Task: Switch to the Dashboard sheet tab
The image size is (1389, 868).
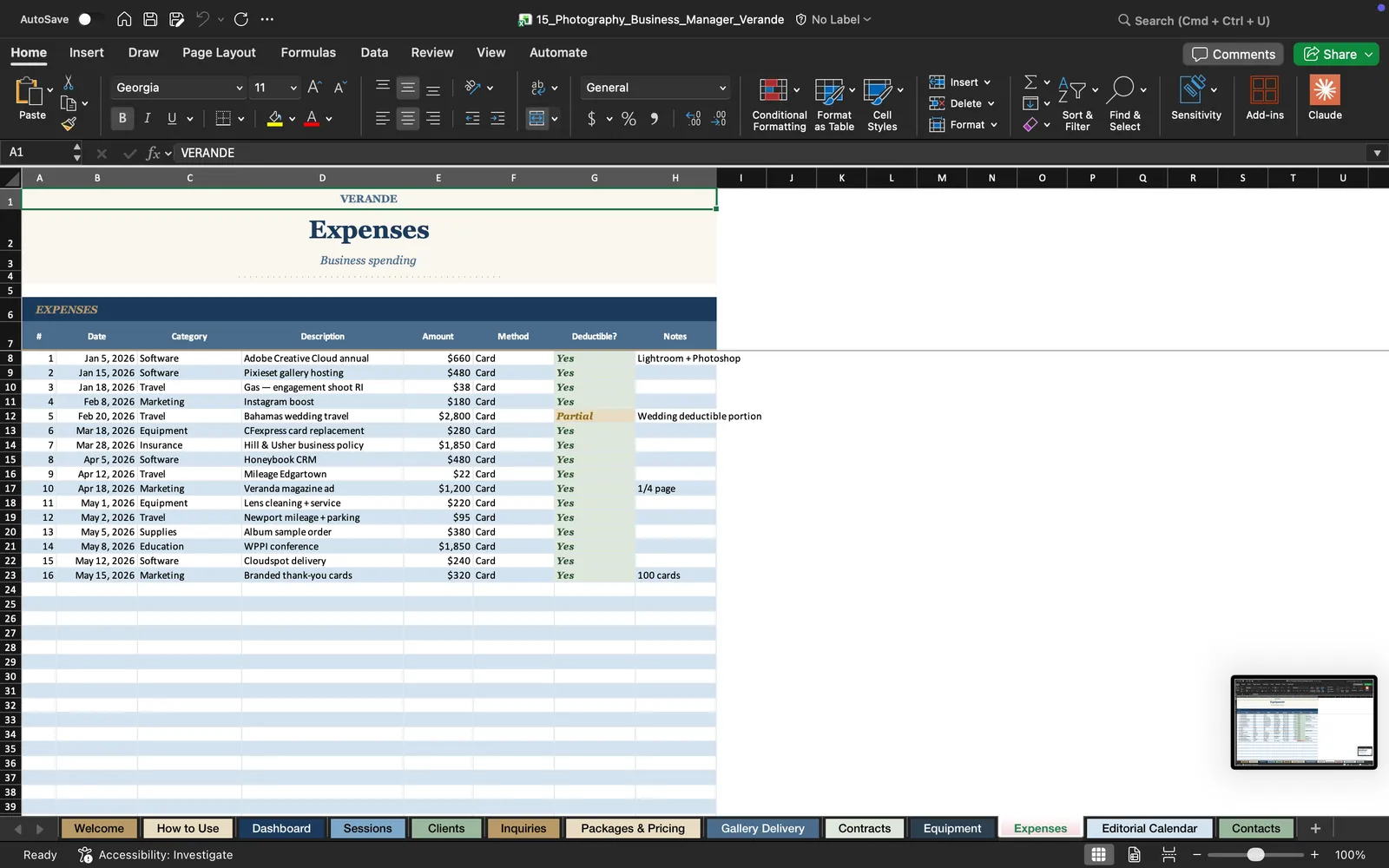Action: pyautogui.click(x=281, y=828)
